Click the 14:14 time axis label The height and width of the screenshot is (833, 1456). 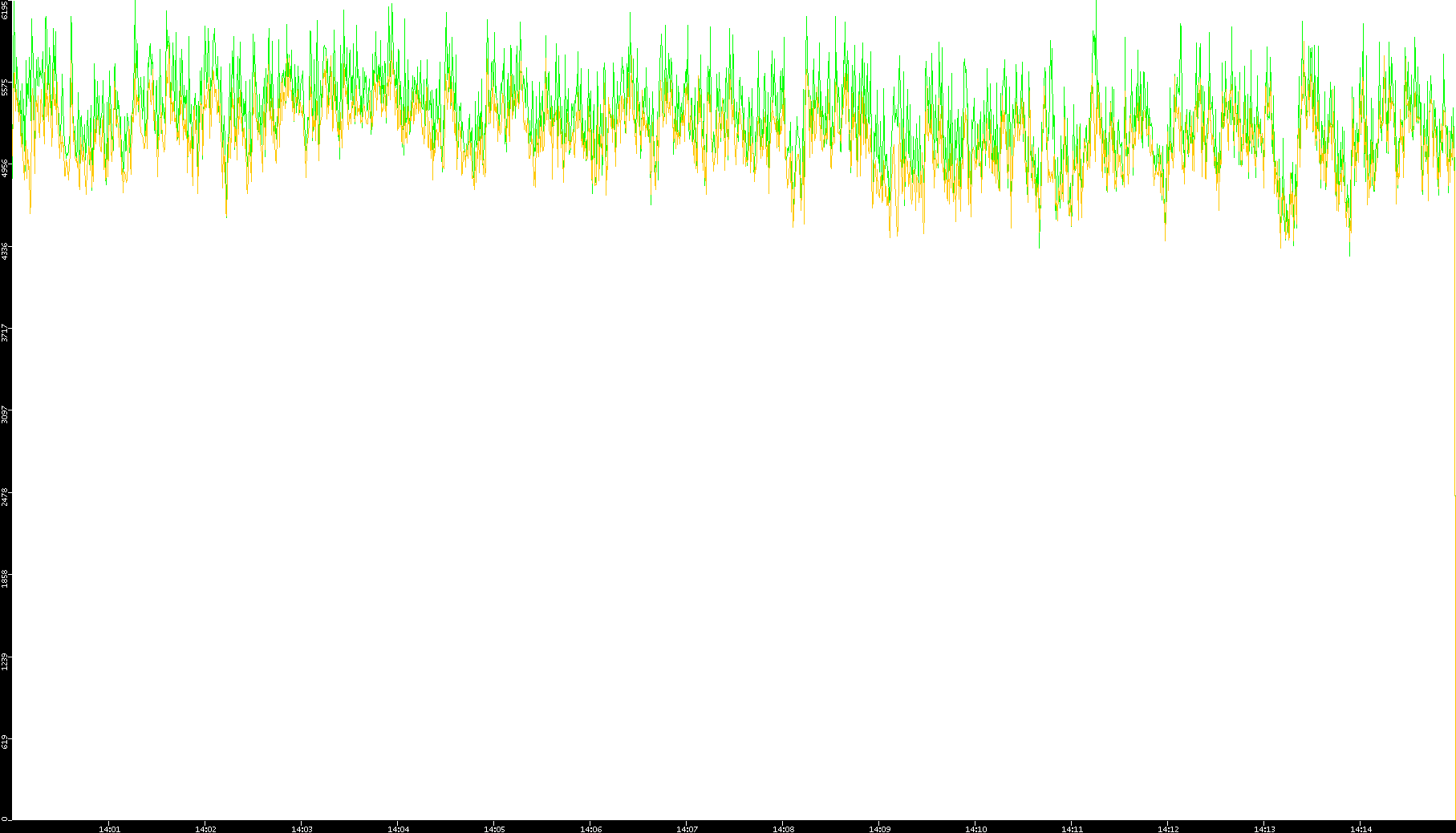(x=1361, y=829)
